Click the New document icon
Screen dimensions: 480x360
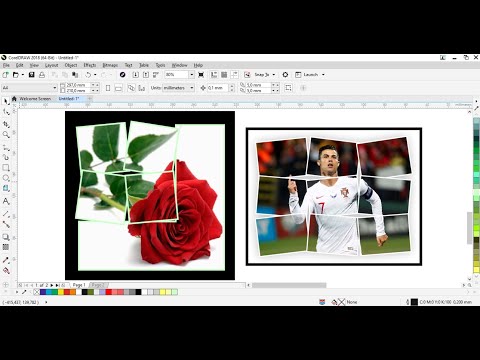[5, 75]
